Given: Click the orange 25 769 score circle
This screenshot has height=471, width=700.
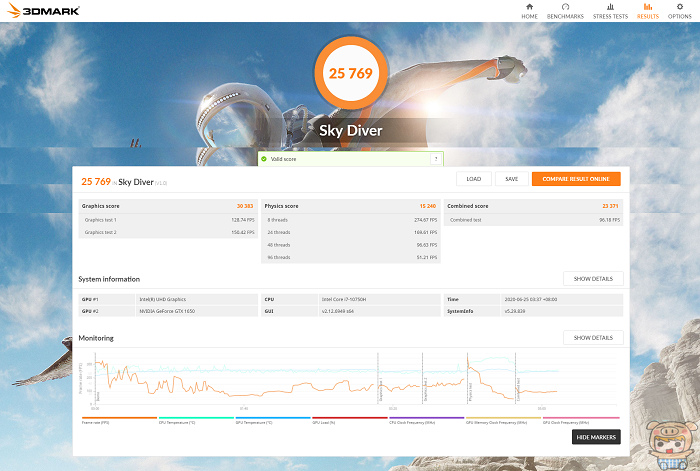Looking at the screenshot, I should click(351, 73).
